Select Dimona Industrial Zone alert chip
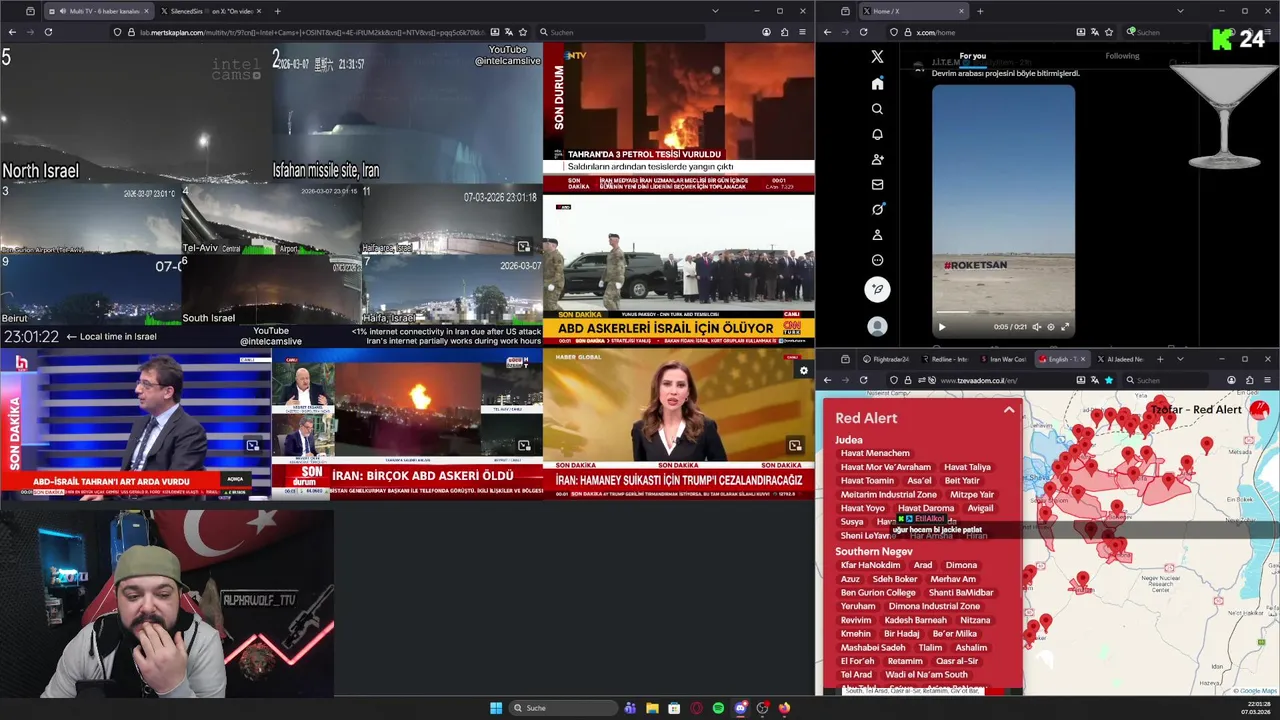 (x=934, y=606)
